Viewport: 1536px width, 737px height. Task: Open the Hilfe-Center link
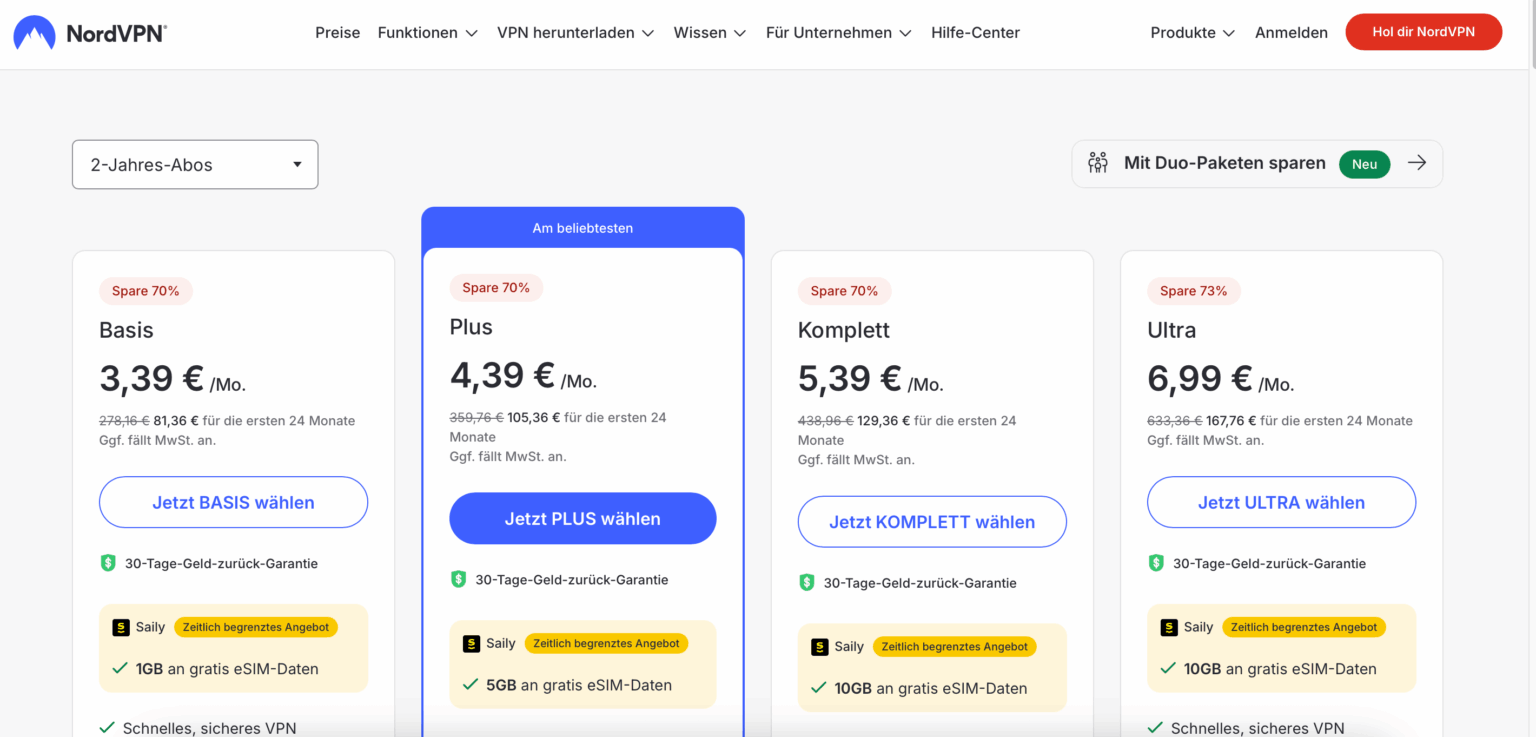tap(975, 33)
